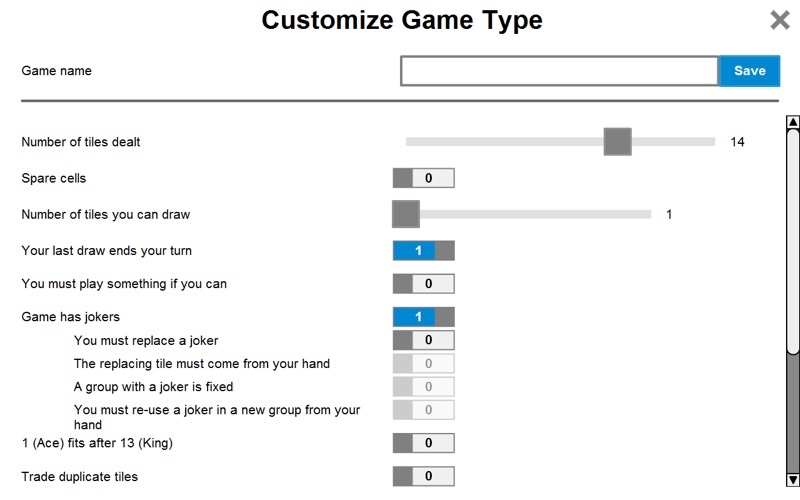Viewport: 800px width, 500px height.
Task: Click the Save button
Action: coord(749,71)
